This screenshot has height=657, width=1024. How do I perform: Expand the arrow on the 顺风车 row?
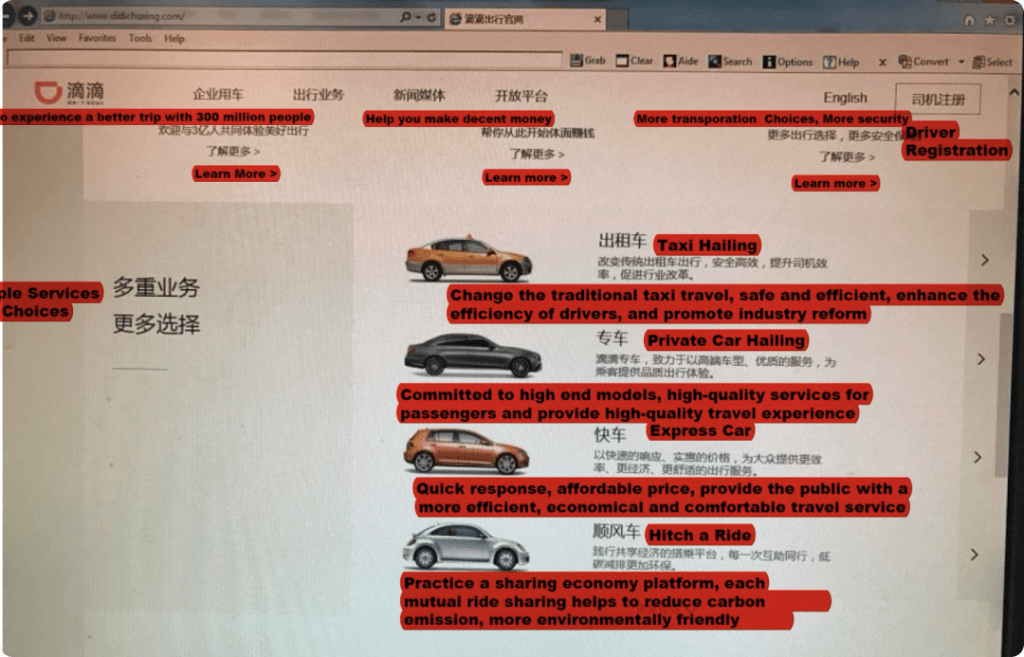[974, 554]
